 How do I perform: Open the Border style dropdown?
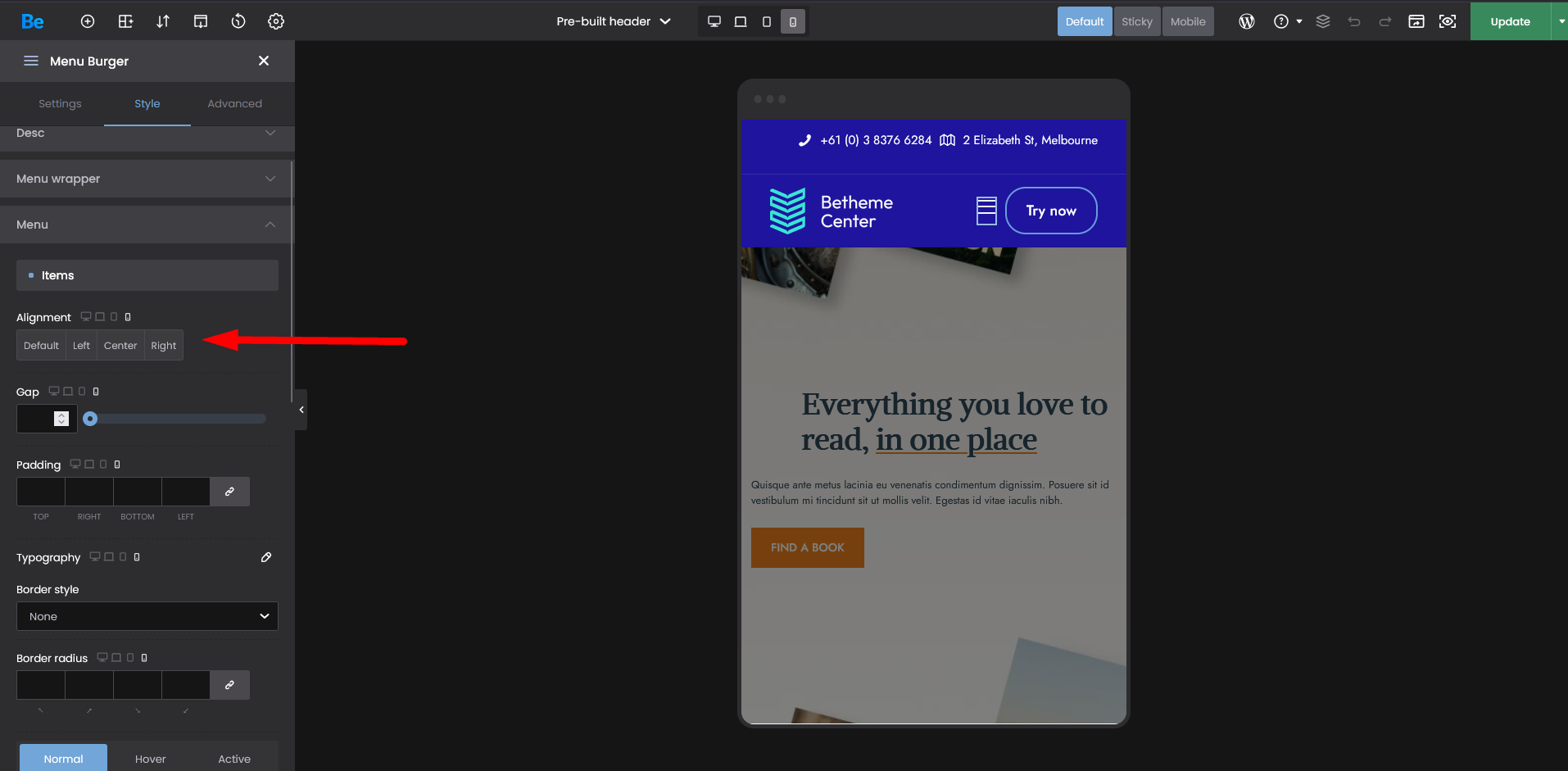click(147, 616)
